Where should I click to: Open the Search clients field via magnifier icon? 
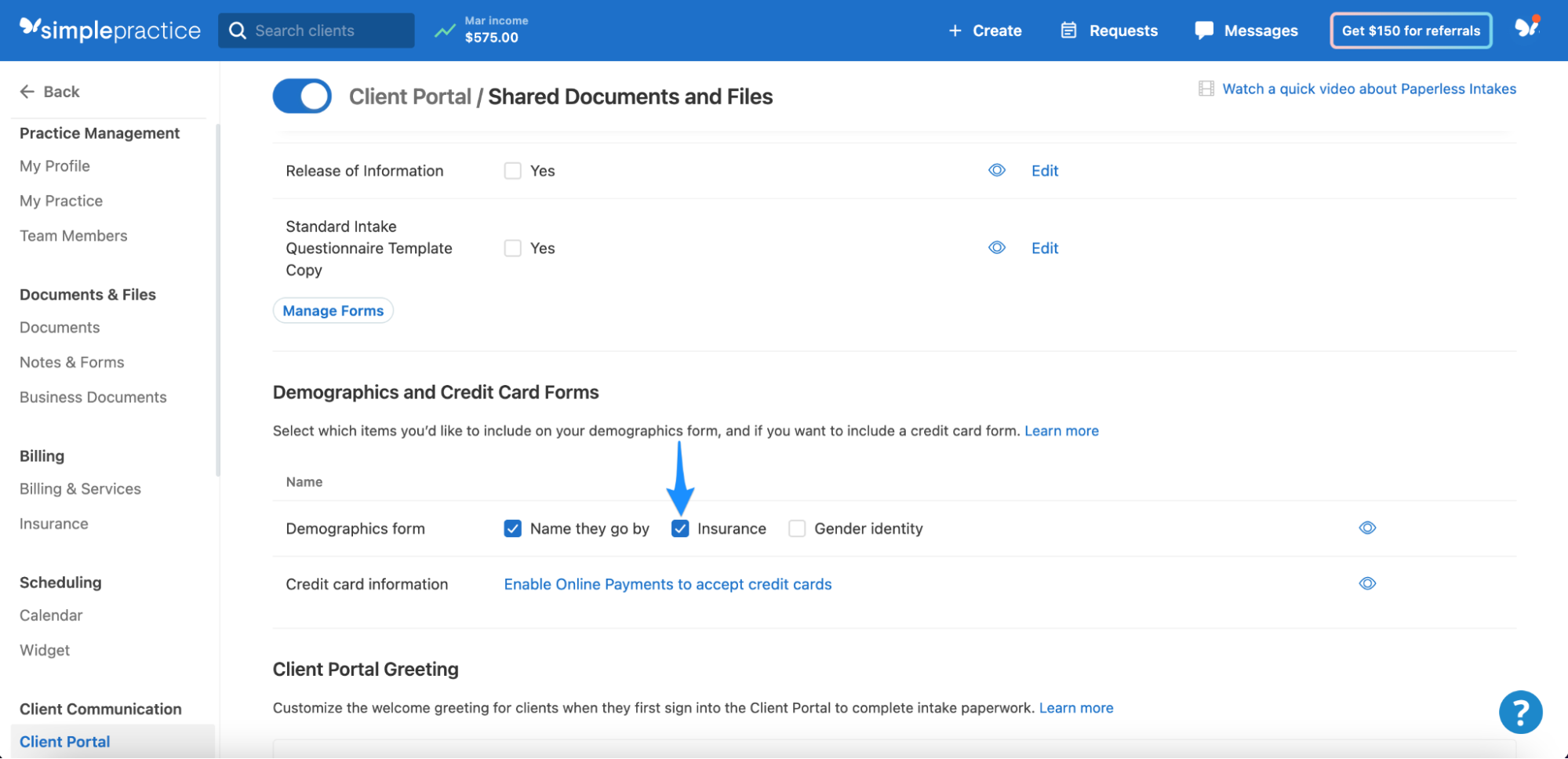tap(238, 30)
